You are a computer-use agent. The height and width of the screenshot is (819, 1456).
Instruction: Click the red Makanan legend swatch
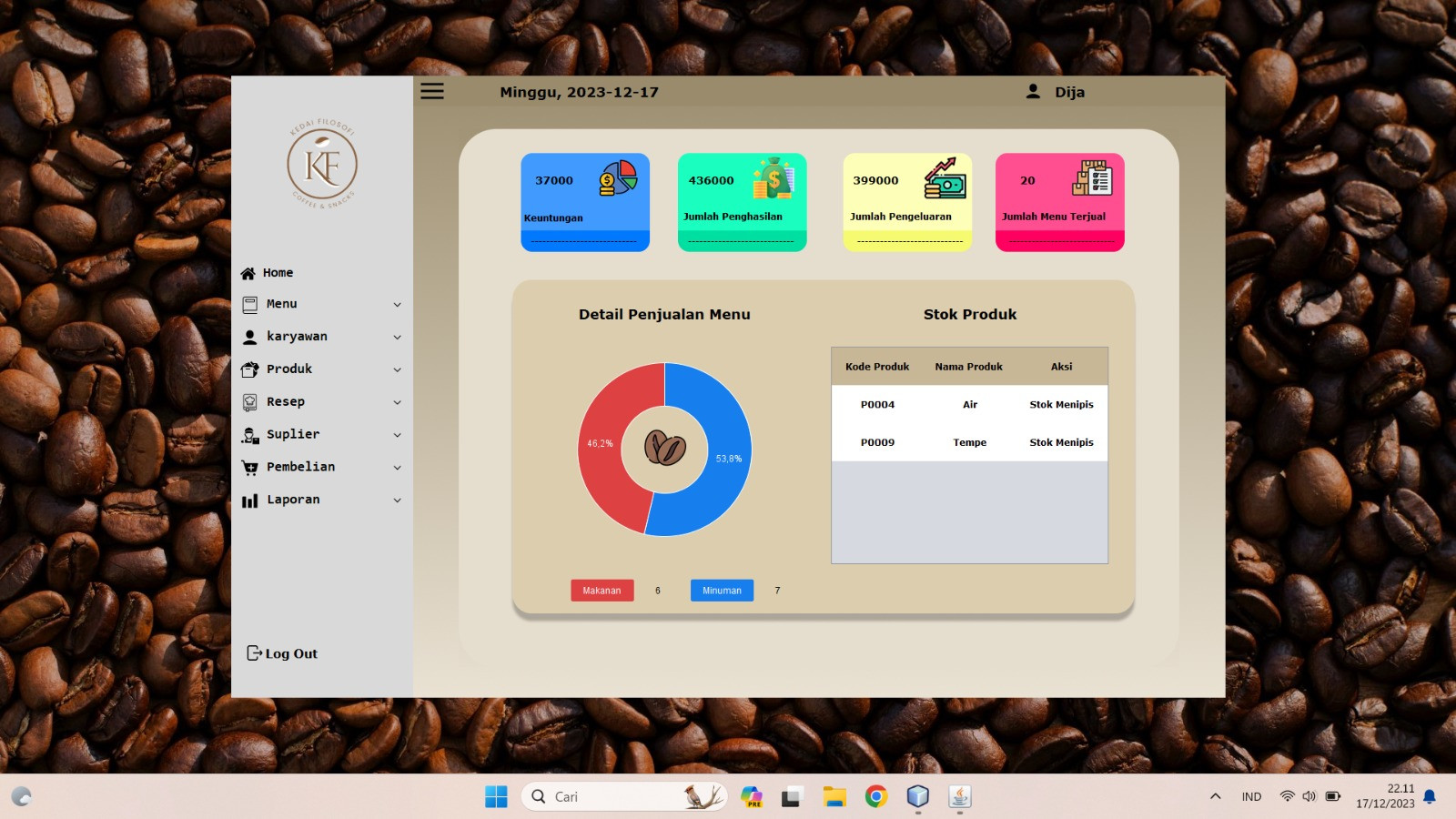tap(602, 591)
